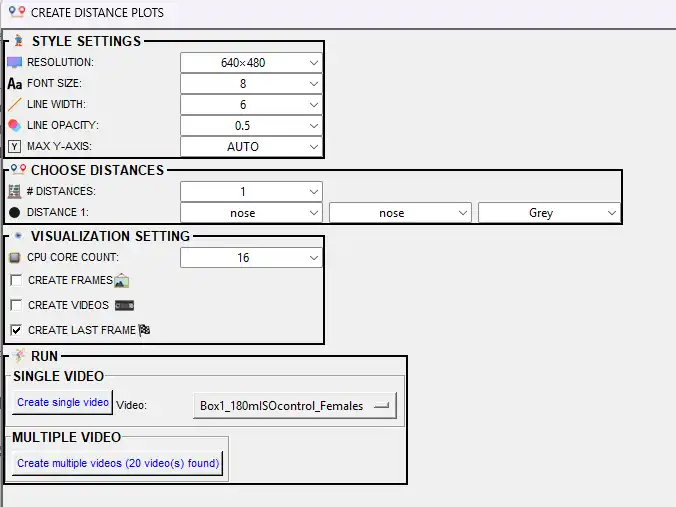Click the RESOLUTION: label text
This screenshot has width=676, height=507.
point(60,63)
